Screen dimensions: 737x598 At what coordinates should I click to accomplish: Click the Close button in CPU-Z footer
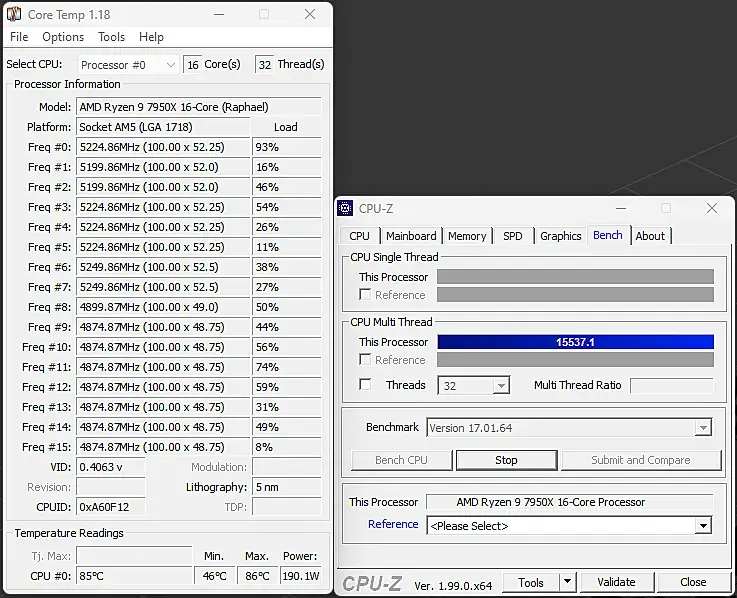(x=693, y=582)
